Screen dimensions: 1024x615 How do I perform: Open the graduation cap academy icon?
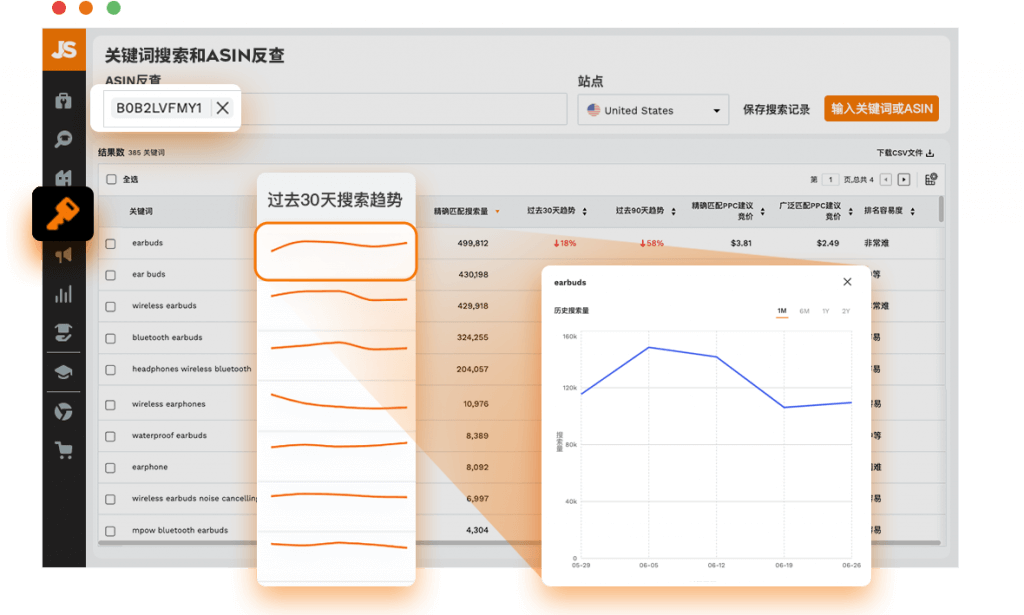(63, 372)
